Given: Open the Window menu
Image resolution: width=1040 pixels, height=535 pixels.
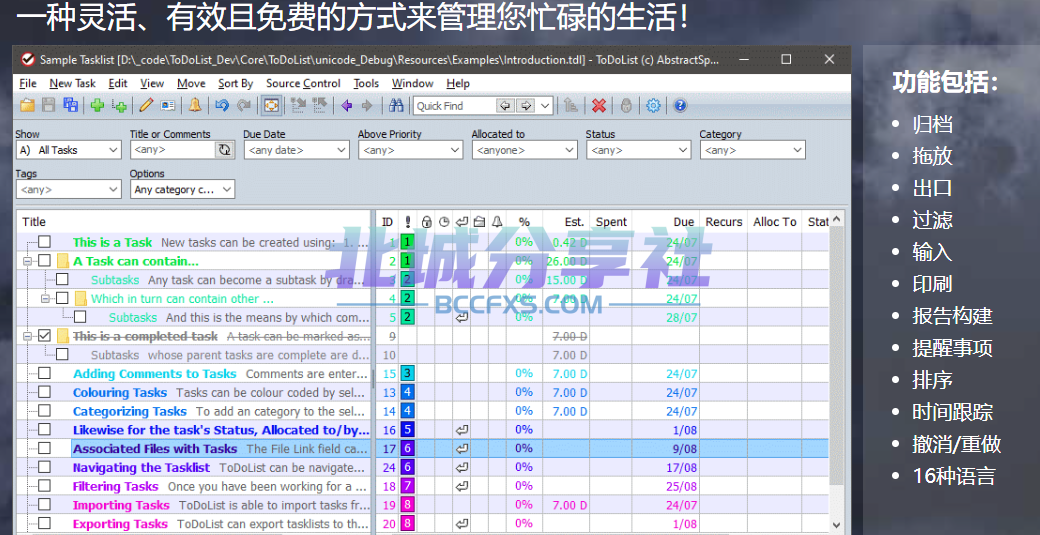Looking at the screenshot, I should pyautogui.click(x=413, y=84).
